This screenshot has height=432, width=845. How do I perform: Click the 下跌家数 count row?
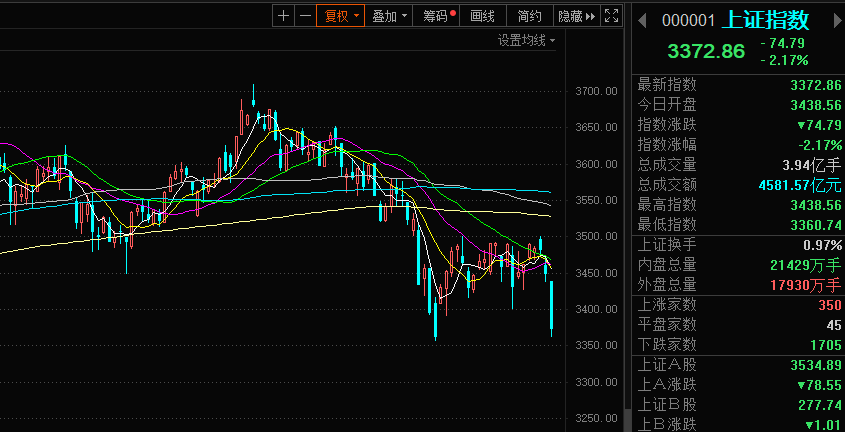click(738, 344)
